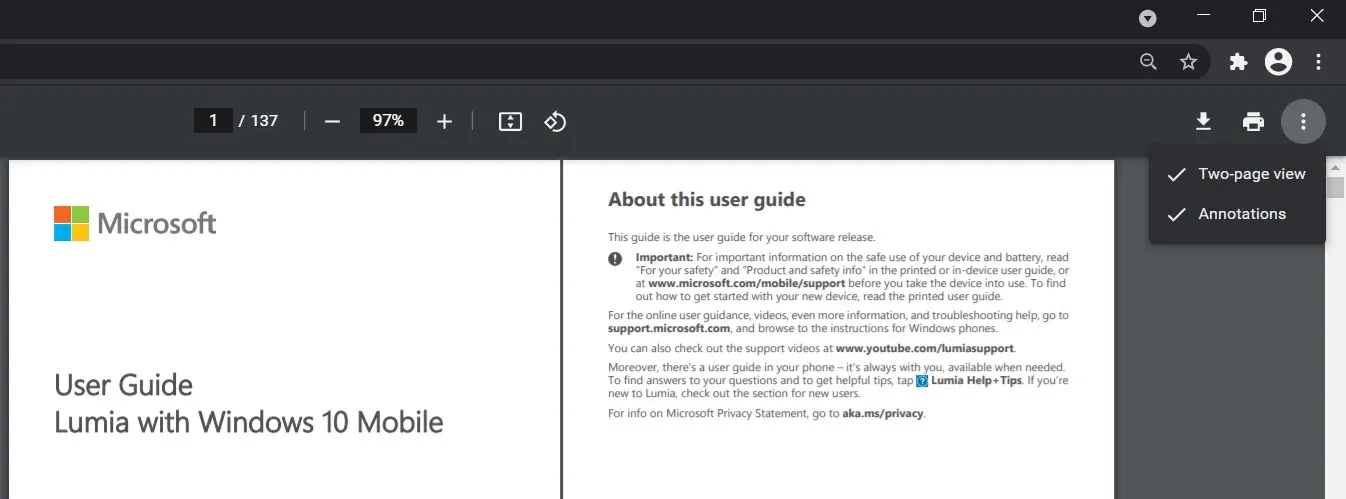Visit the www.youtube.com/lumiasupport link
Screen dimensions: 1346x499
(x=924, y=348)
